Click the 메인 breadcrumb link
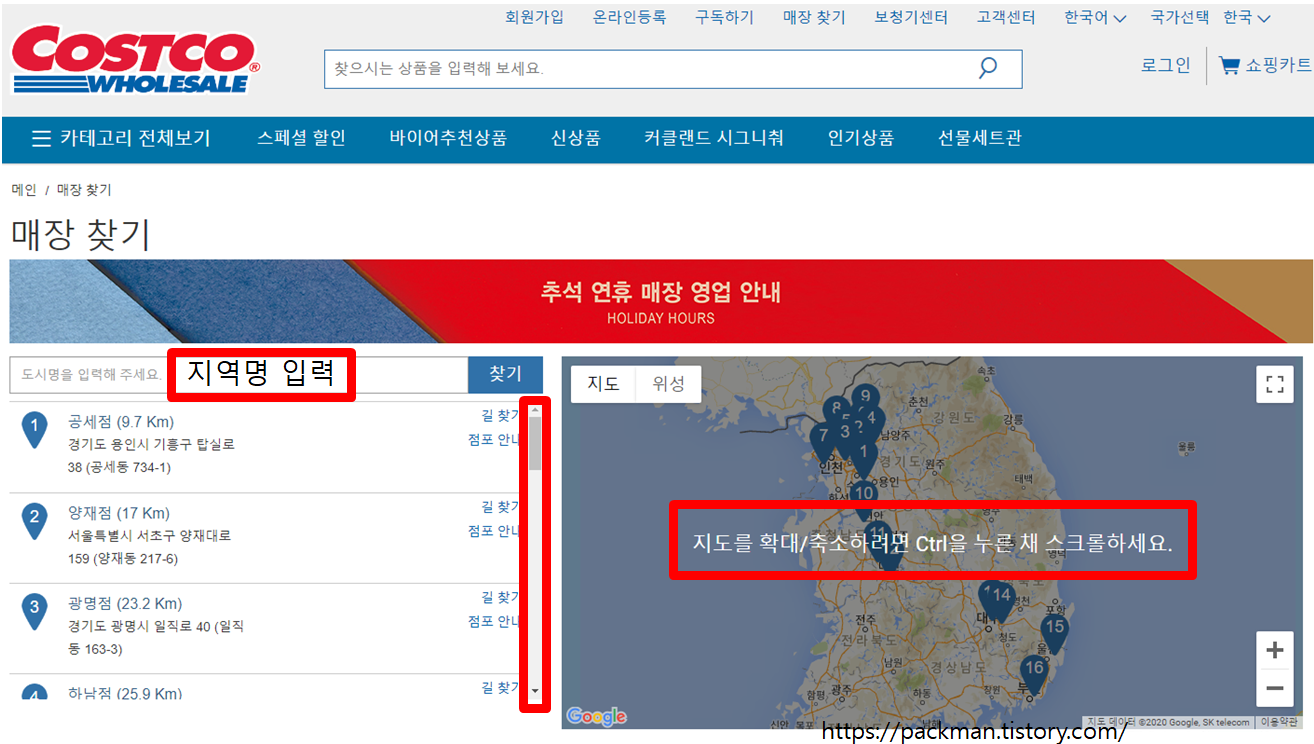1314x744 pixels. tap(24, 189)
